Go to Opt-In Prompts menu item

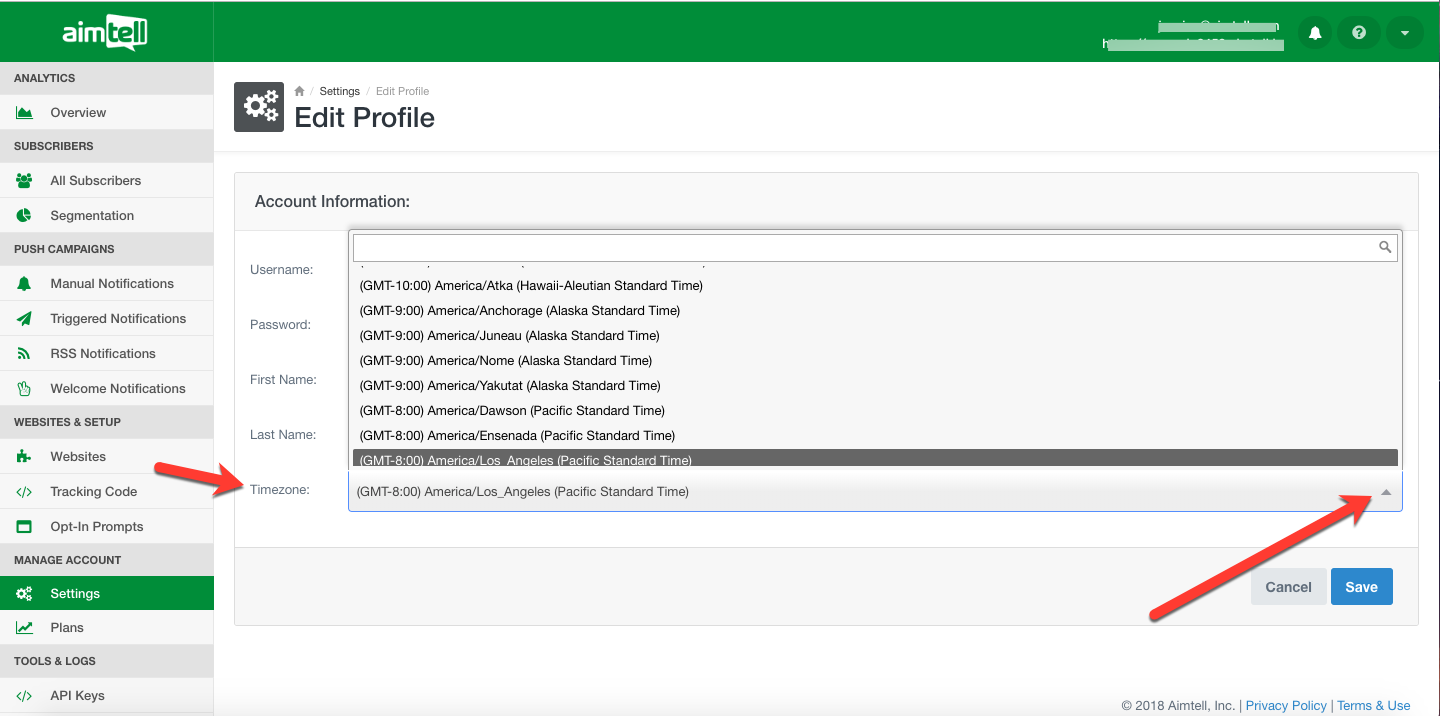pyautogui.click(x=96, y=527)
